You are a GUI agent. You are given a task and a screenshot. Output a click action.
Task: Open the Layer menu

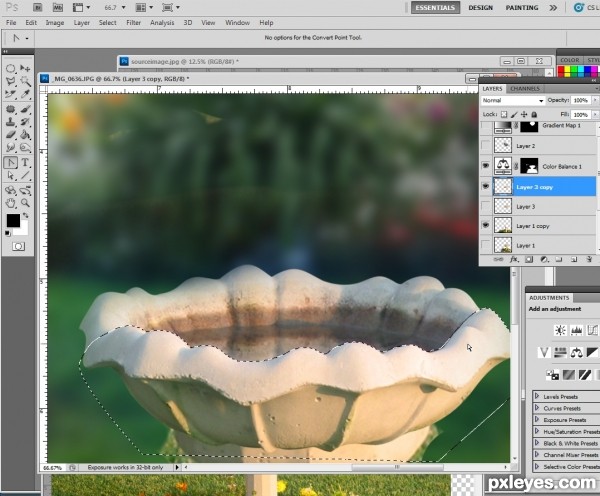[x=82, y=23]
